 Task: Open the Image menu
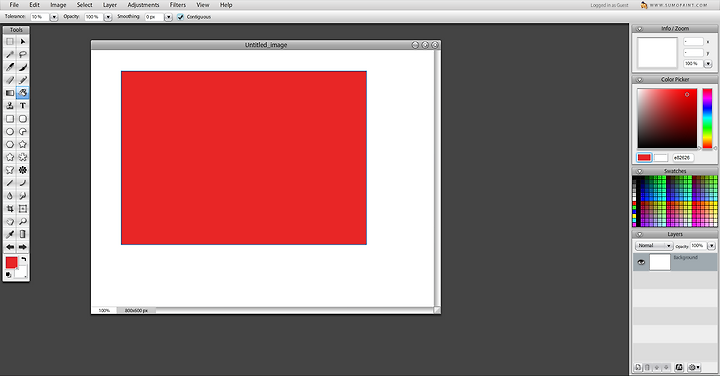click(x=58, y=5)
